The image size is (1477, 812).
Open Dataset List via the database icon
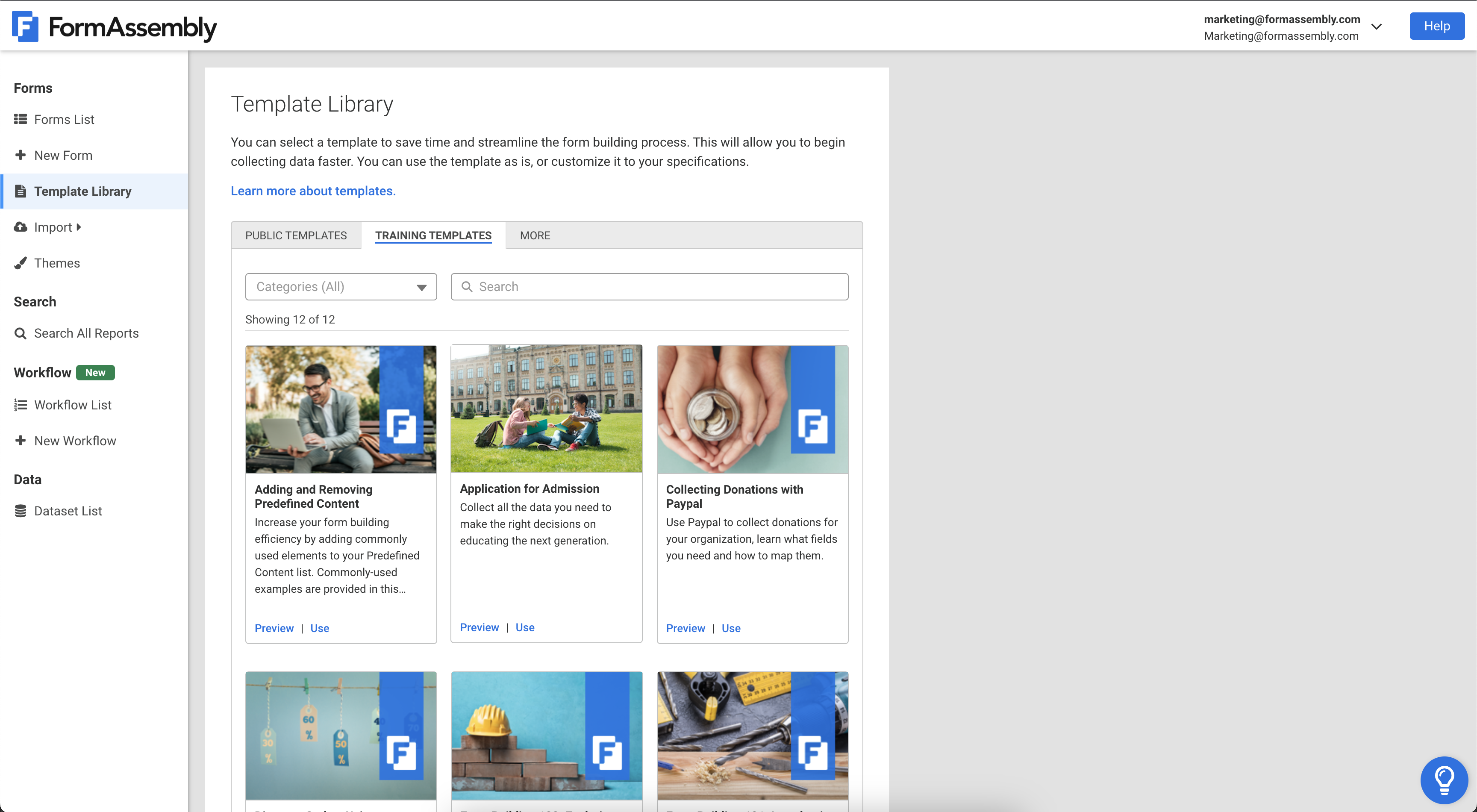[21, 510]
